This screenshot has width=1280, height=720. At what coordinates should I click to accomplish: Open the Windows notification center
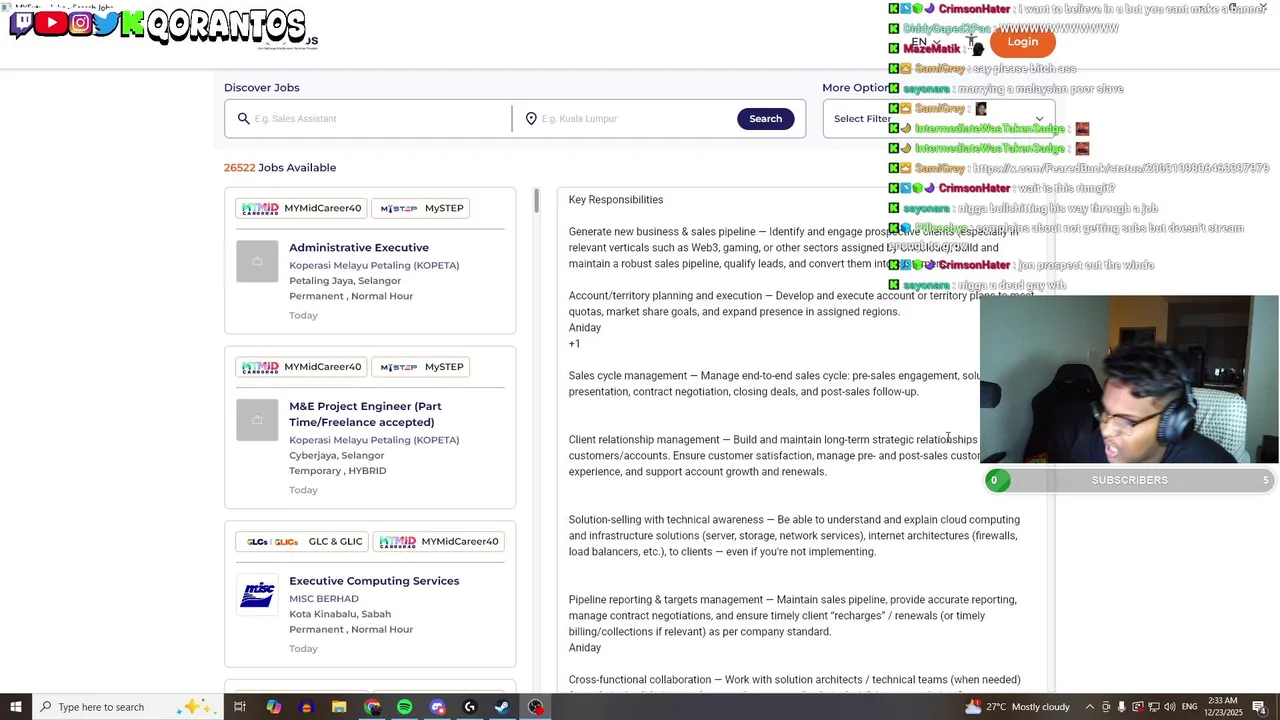pyautogui.click(x=1260, y=707)
